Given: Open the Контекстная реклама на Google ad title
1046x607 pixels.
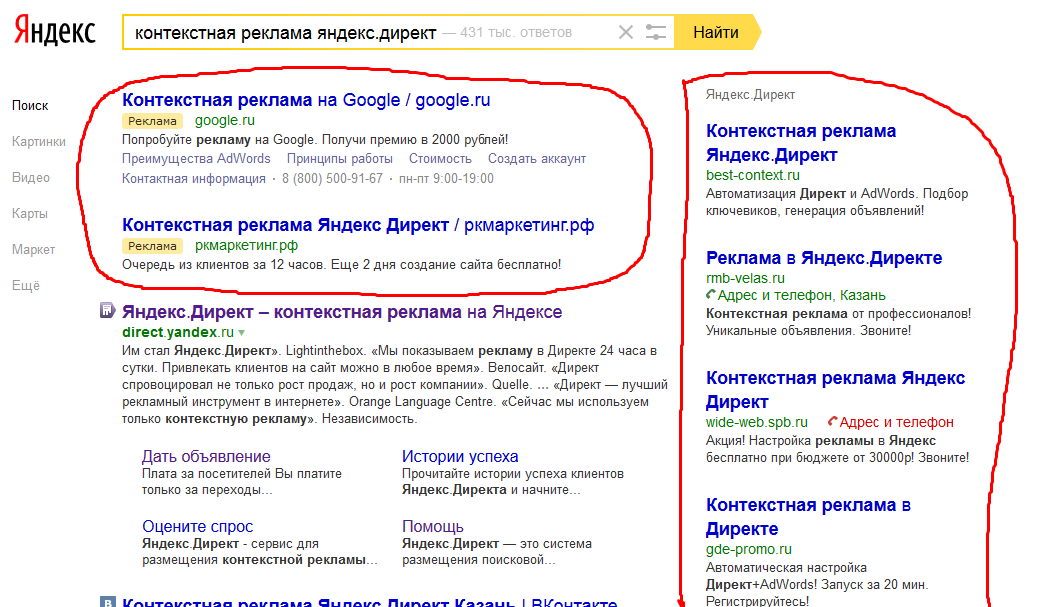Looking at the screenshot, I should (x=306, y=100).
